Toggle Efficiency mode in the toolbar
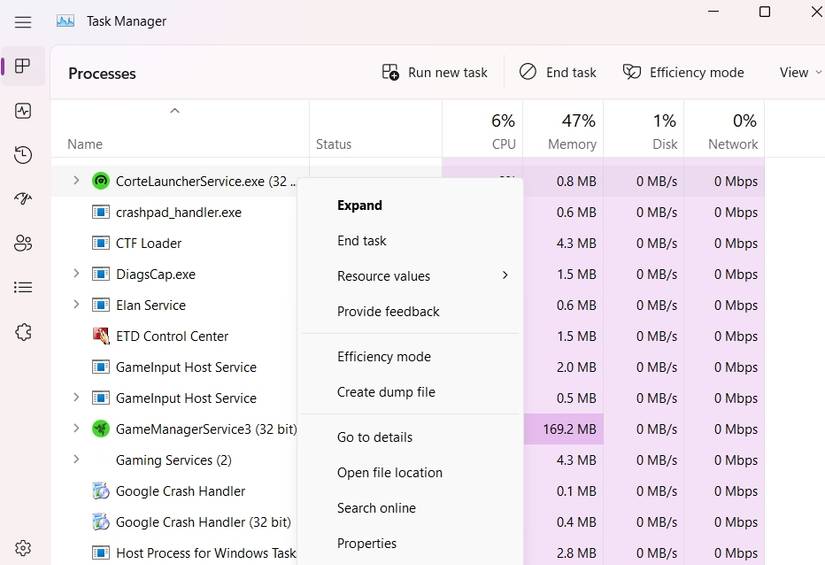825x565 pixels. click(x=684, y=72)
